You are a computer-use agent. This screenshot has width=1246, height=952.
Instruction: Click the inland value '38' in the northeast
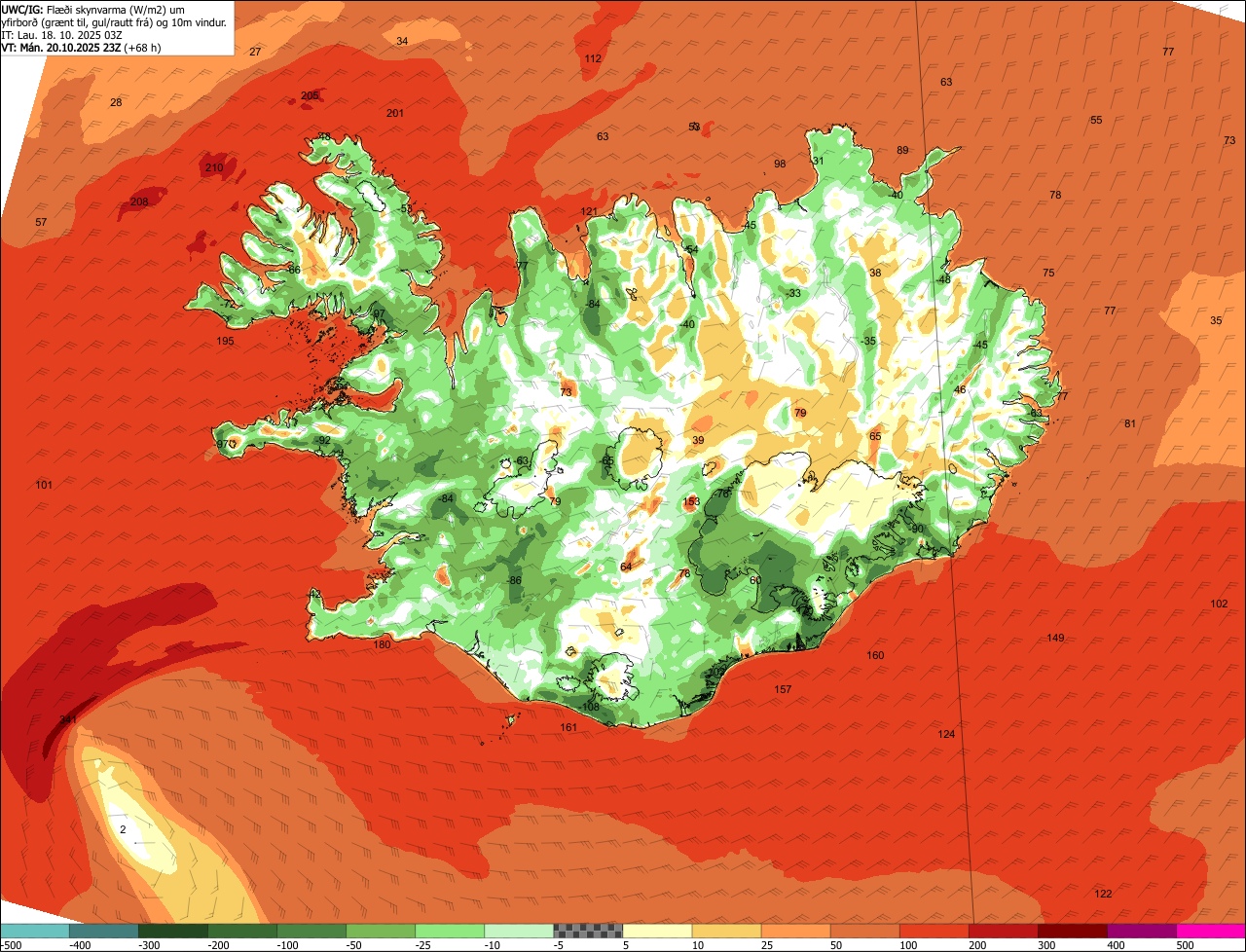875,273
